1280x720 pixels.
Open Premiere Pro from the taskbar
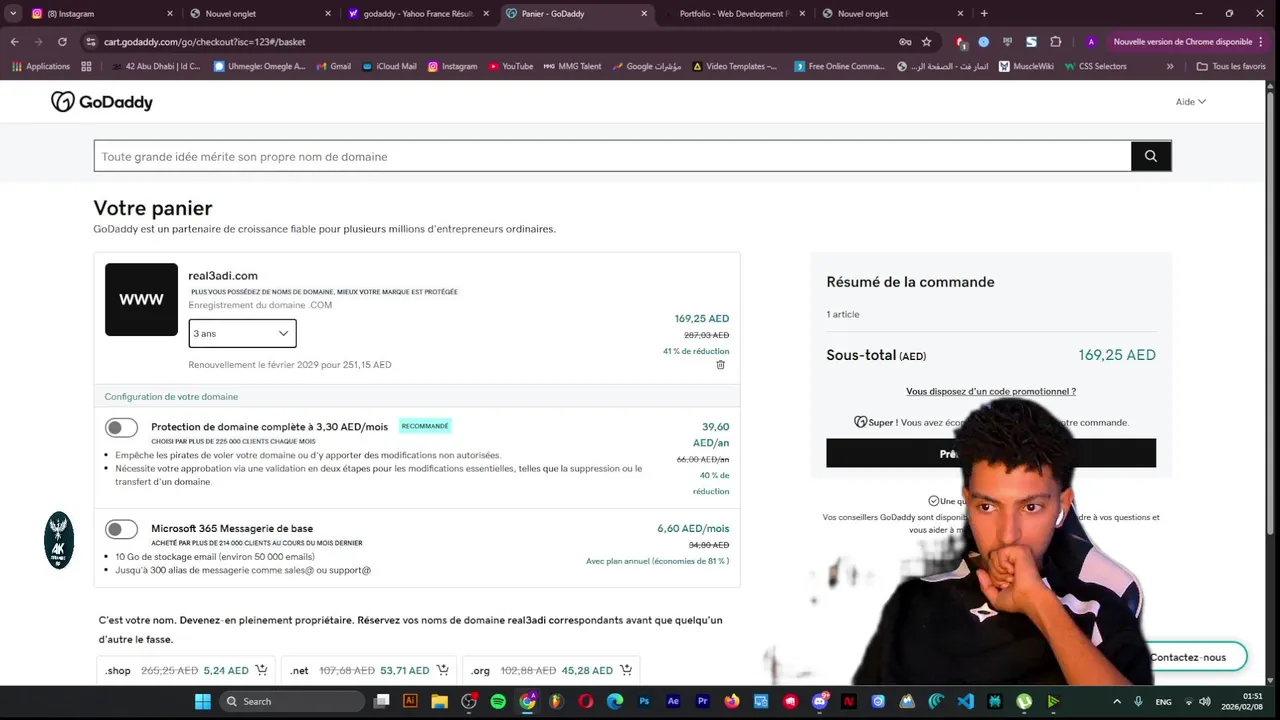(x=702, y=702)
